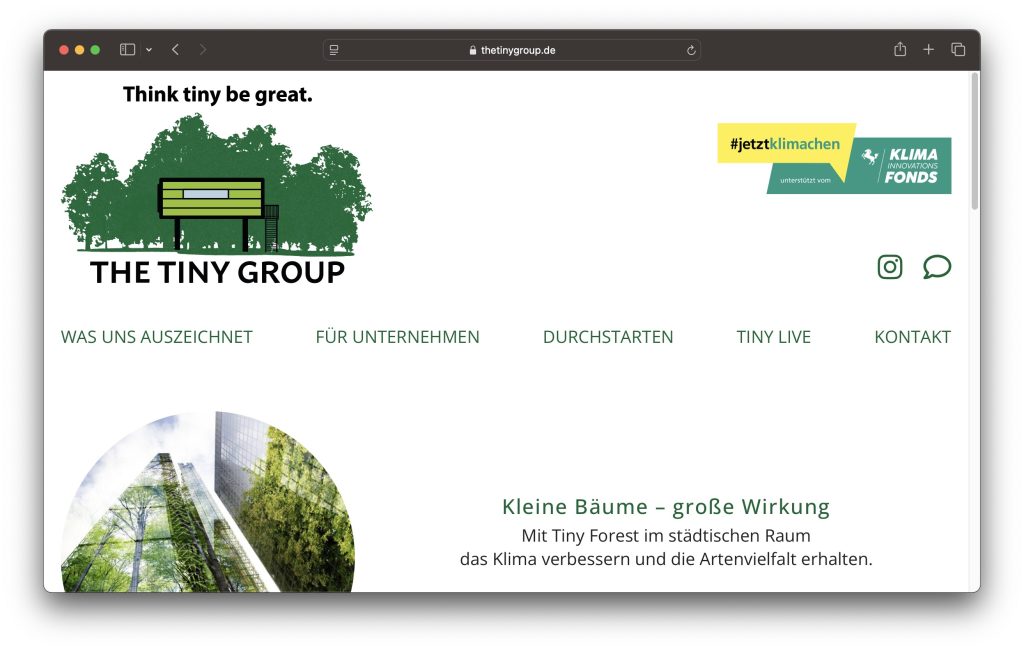The height and width of the screenshot is (650, 1024).
Task: Click the Mit Tiny Forest im städtischen Raum line
Action: pyautogui.click(x=665, y=536)
